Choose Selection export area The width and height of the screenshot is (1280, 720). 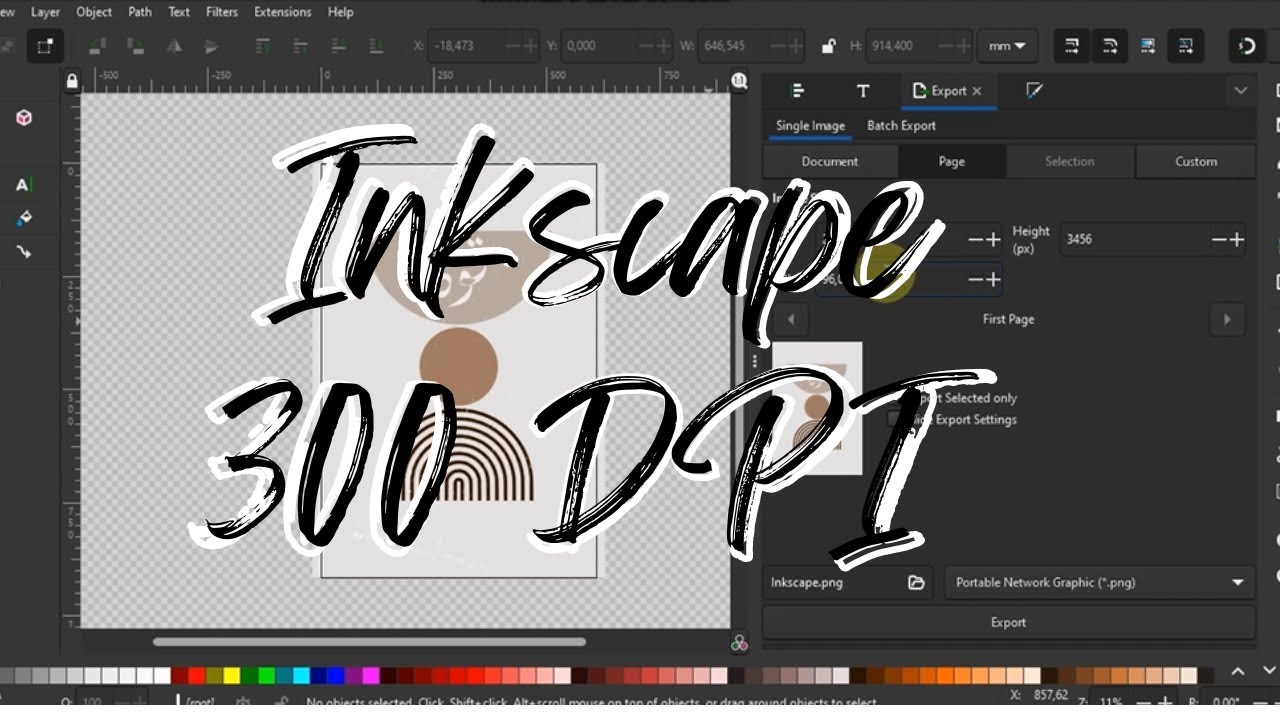click(1070, 161)
